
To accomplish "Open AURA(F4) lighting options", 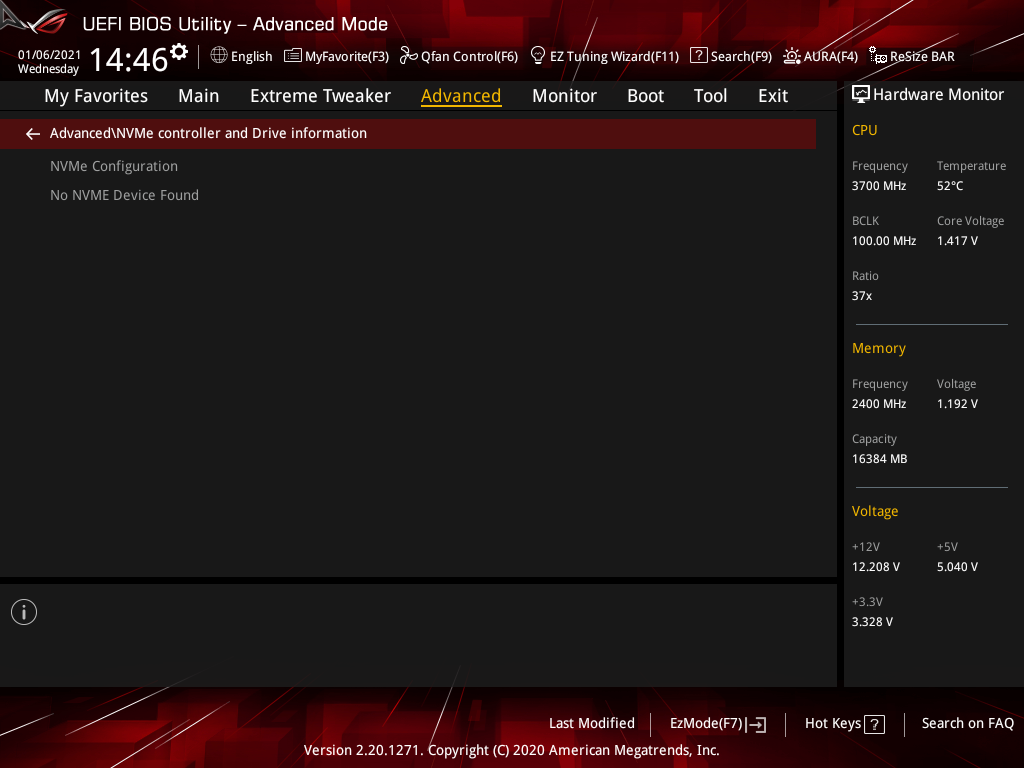I will pyautogui.click(x=831, y=57).
